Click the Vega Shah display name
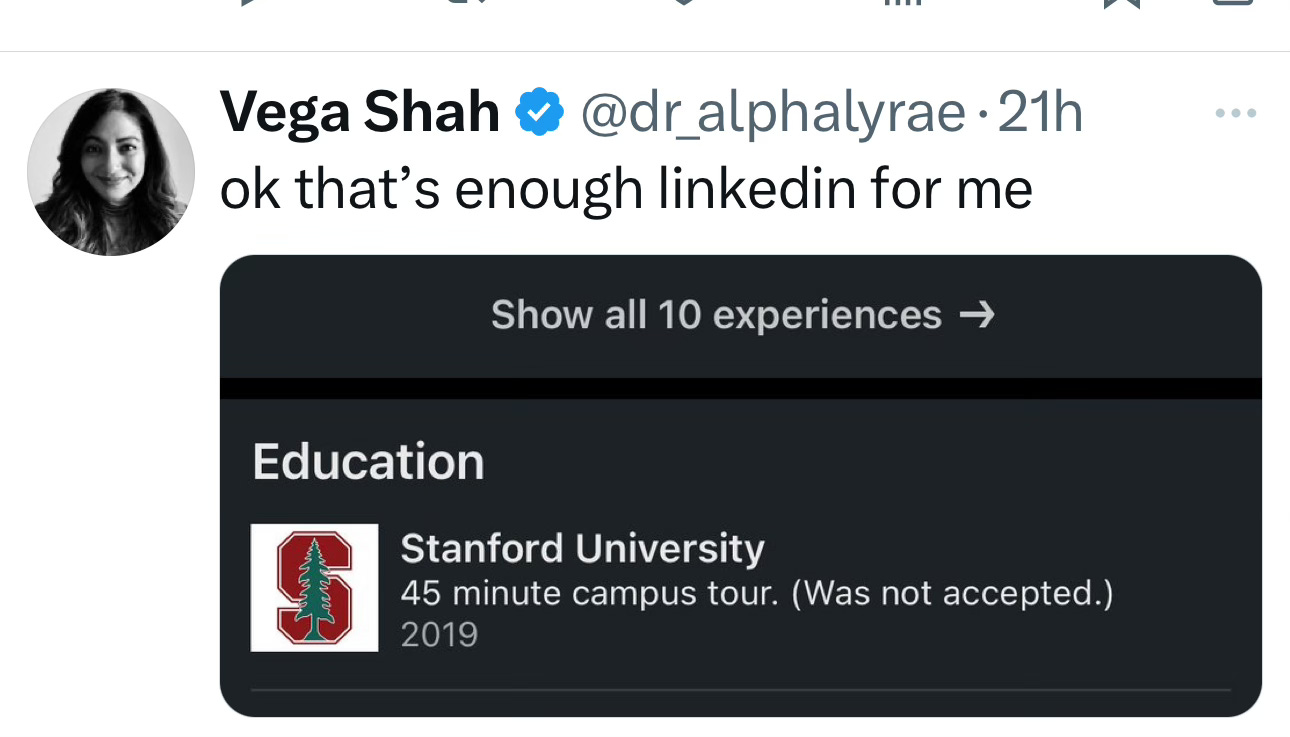The width and height of the screenshot is (1290, 737). 359,112
